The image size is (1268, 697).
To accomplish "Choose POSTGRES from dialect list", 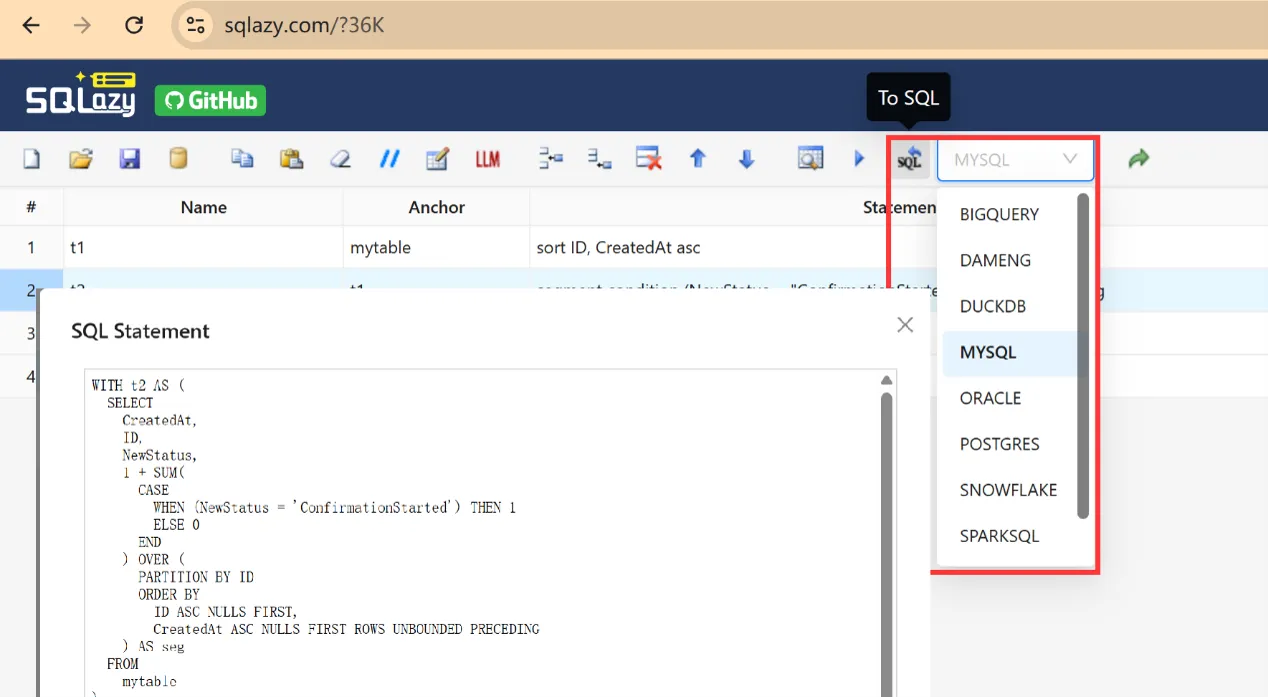I will click(1010, 444).
